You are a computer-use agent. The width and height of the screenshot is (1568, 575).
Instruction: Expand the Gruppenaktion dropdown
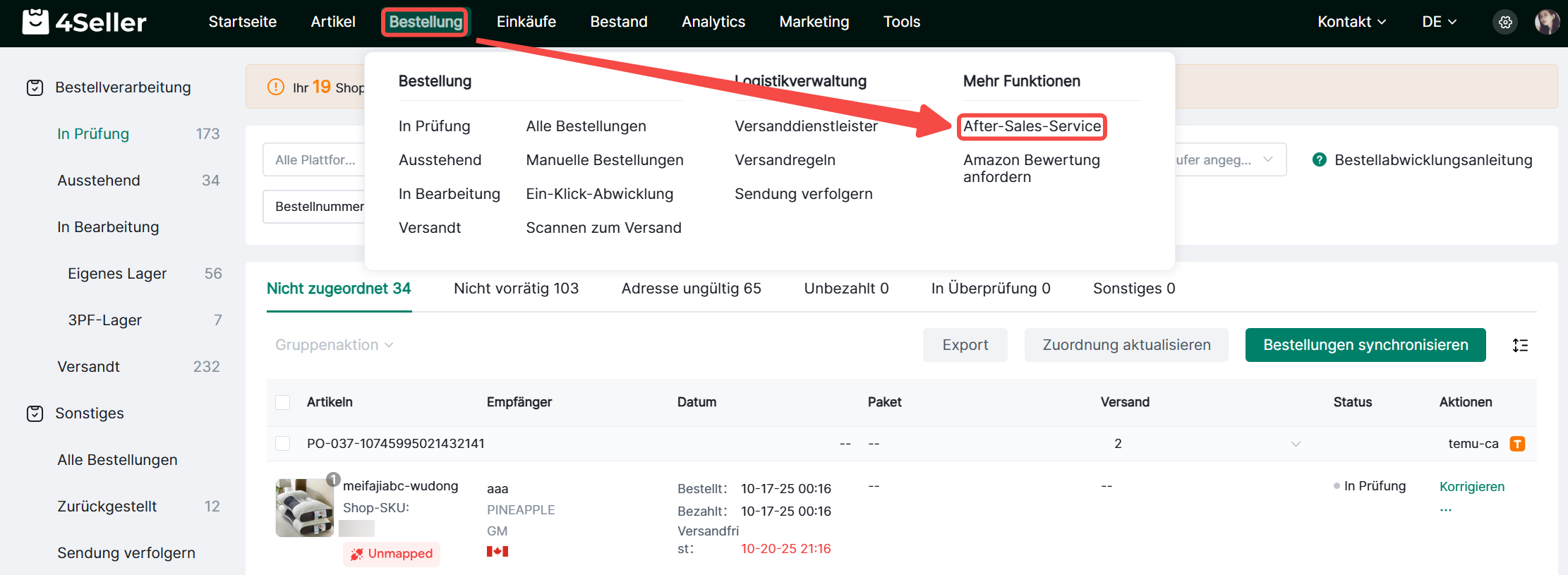[x=334, y=345]
